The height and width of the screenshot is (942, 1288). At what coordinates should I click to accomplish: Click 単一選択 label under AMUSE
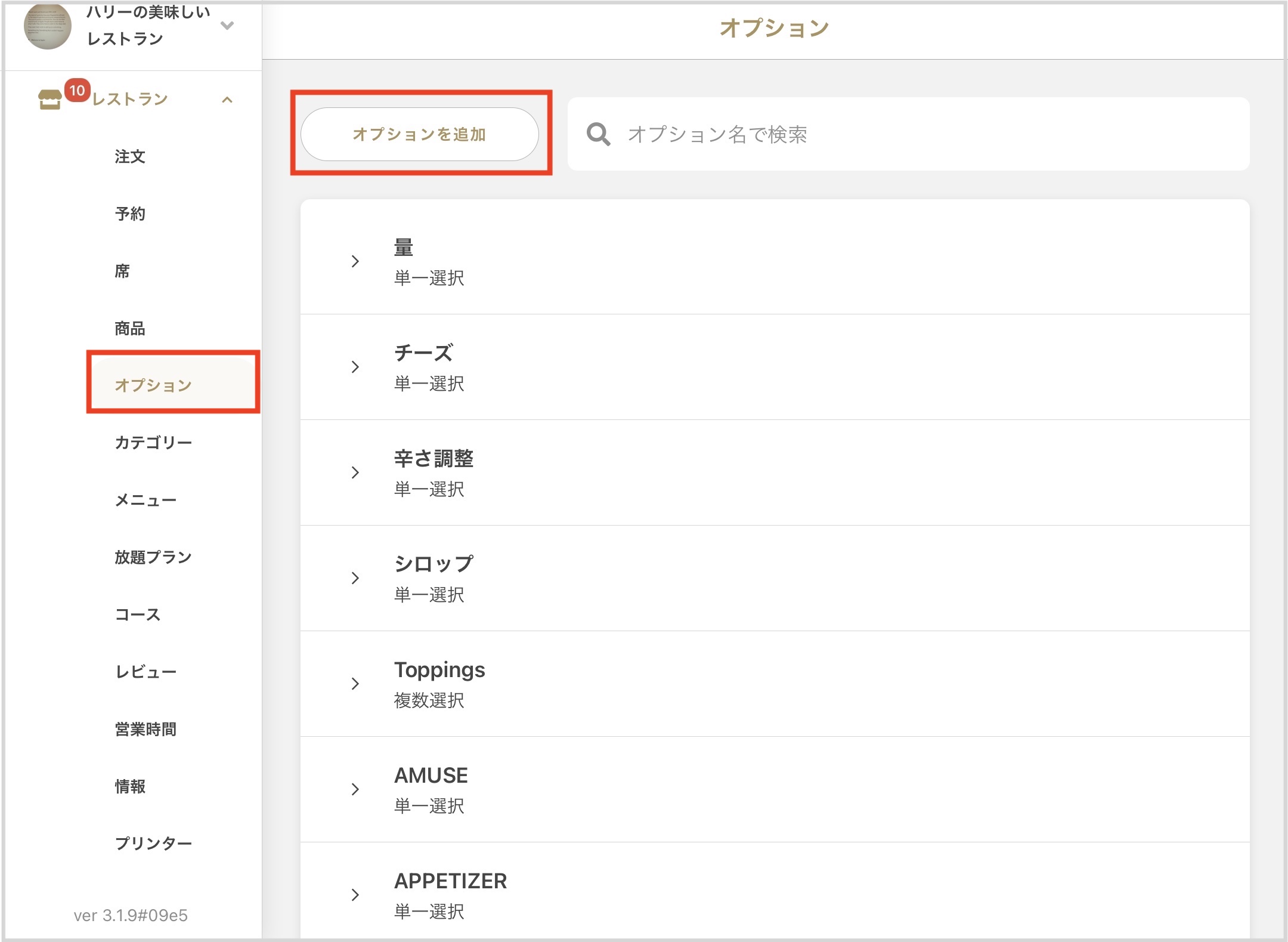click(x=429, y=806)
